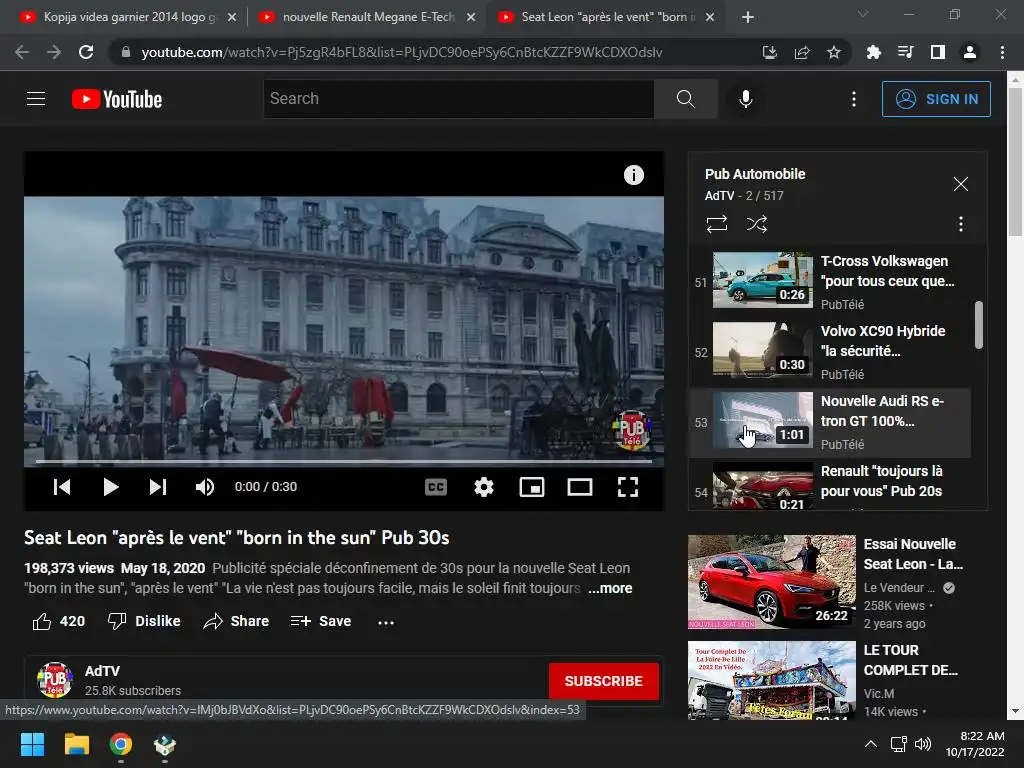The width and height of the screenshot is (1024, 768).
Task: Mute the video volume speaker icon
Action: (205, 487)
